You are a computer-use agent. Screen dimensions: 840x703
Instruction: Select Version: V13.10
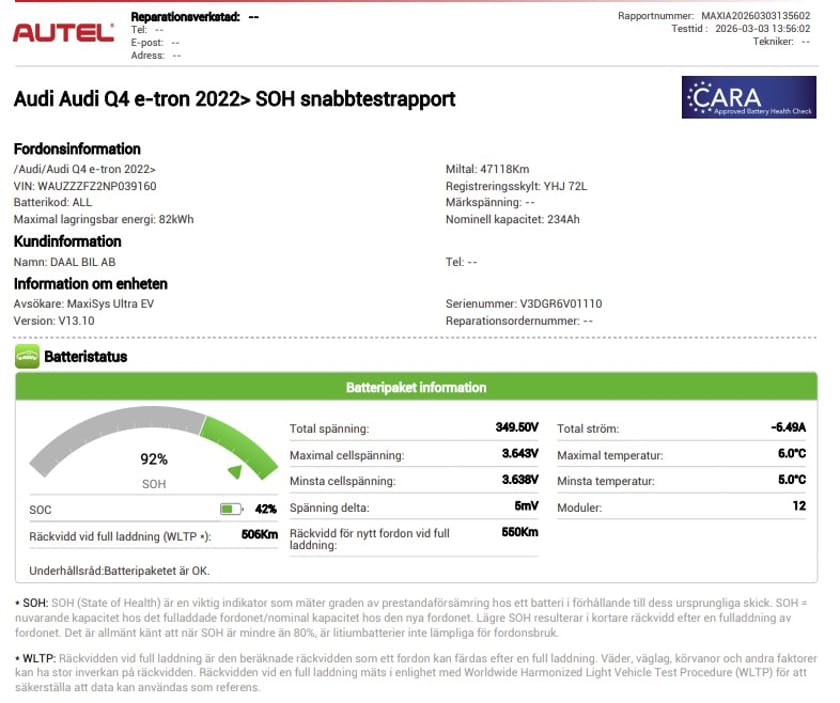click(54, 320)
